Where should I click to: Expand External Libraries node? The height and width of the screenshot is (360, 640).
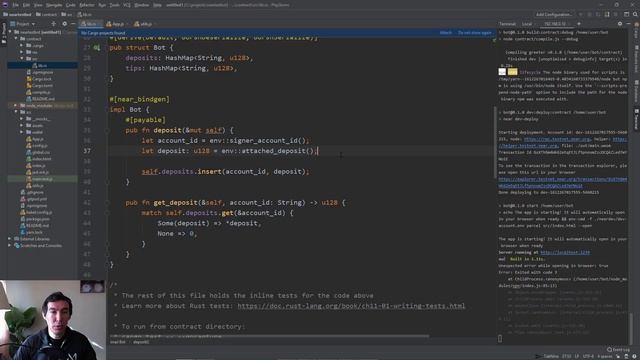10,239
